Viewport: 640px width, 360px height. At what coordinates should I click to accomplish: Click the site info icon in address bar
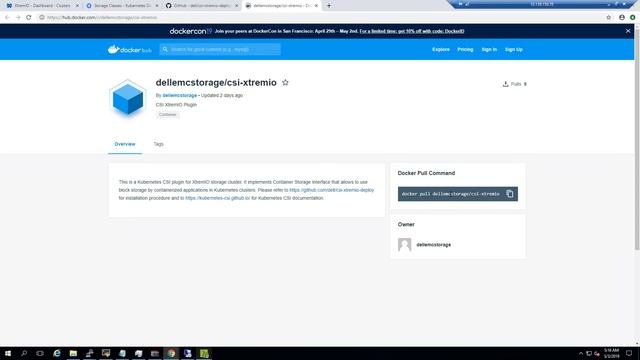[42, 18]
